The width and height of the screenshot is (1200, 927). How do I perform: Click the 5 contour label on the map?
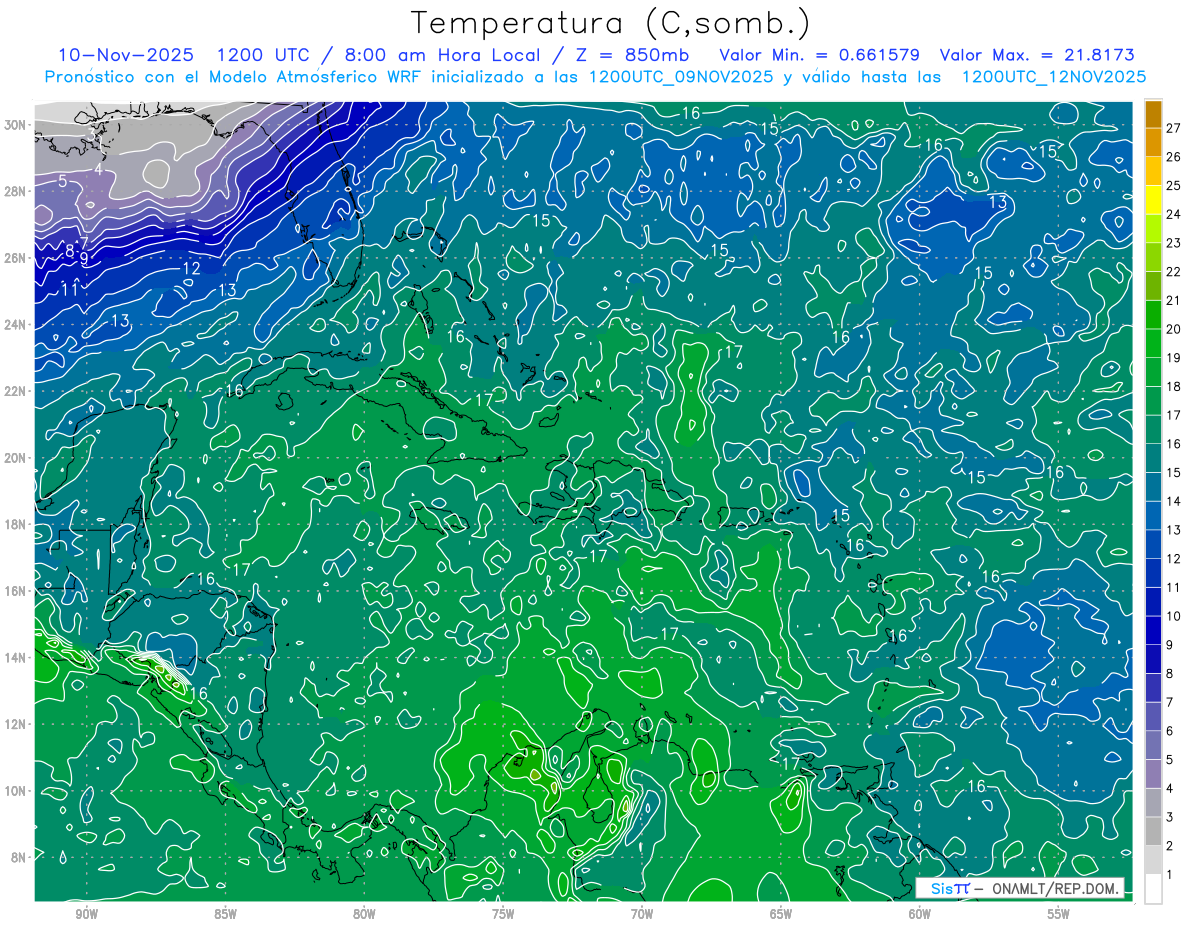(x=62, y=181)
